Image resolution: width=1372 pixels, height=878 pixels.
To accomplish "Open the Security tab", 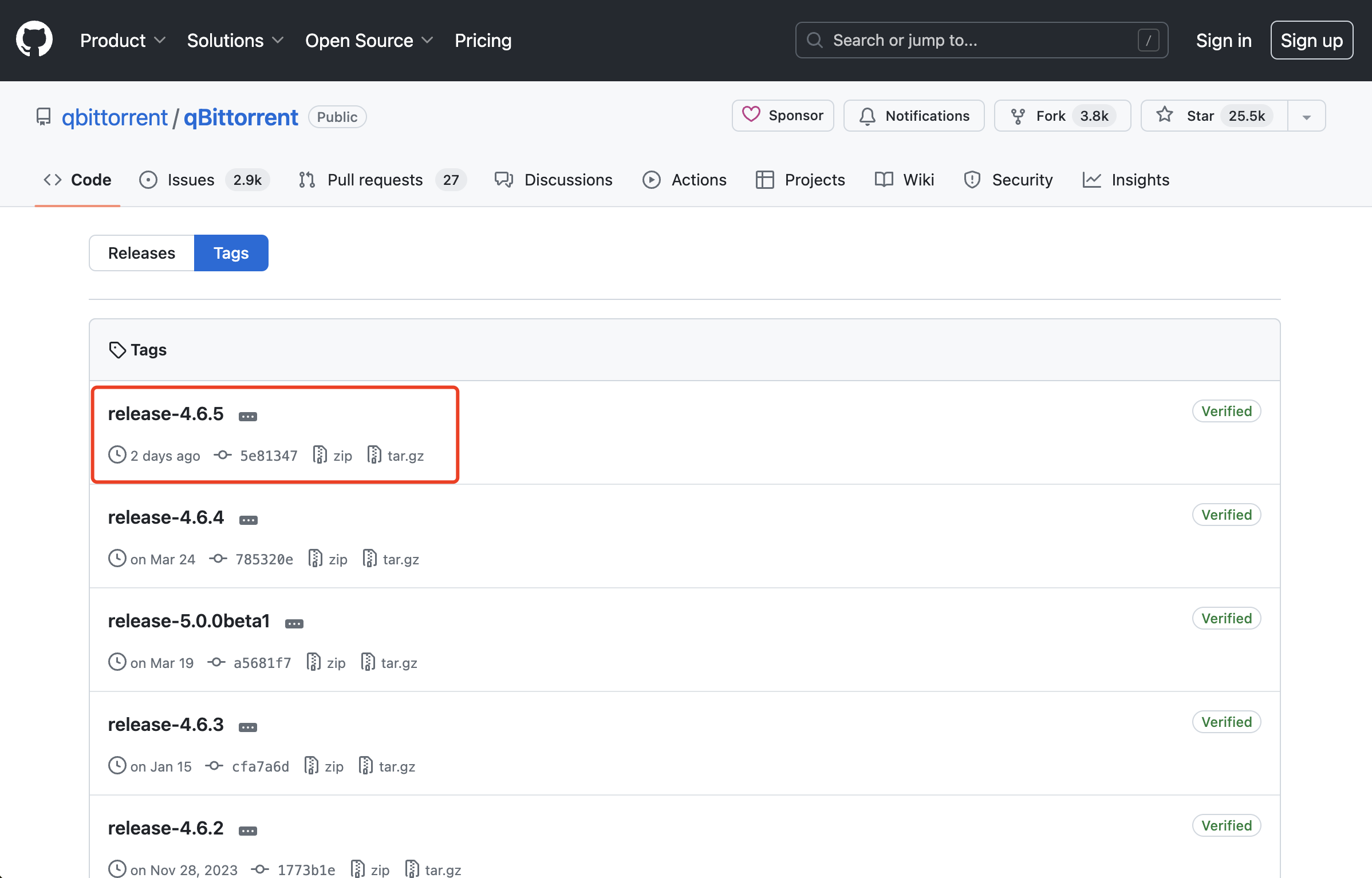I will 1008,180.
